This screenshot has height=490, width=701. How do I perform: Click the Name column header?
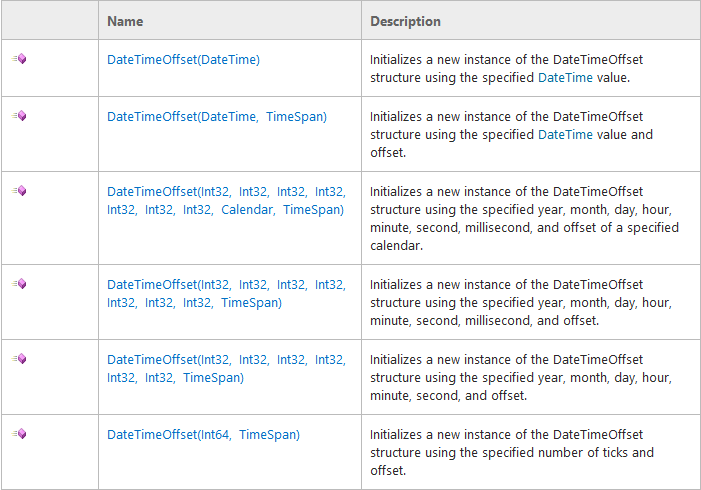click(x=125, y=21)
